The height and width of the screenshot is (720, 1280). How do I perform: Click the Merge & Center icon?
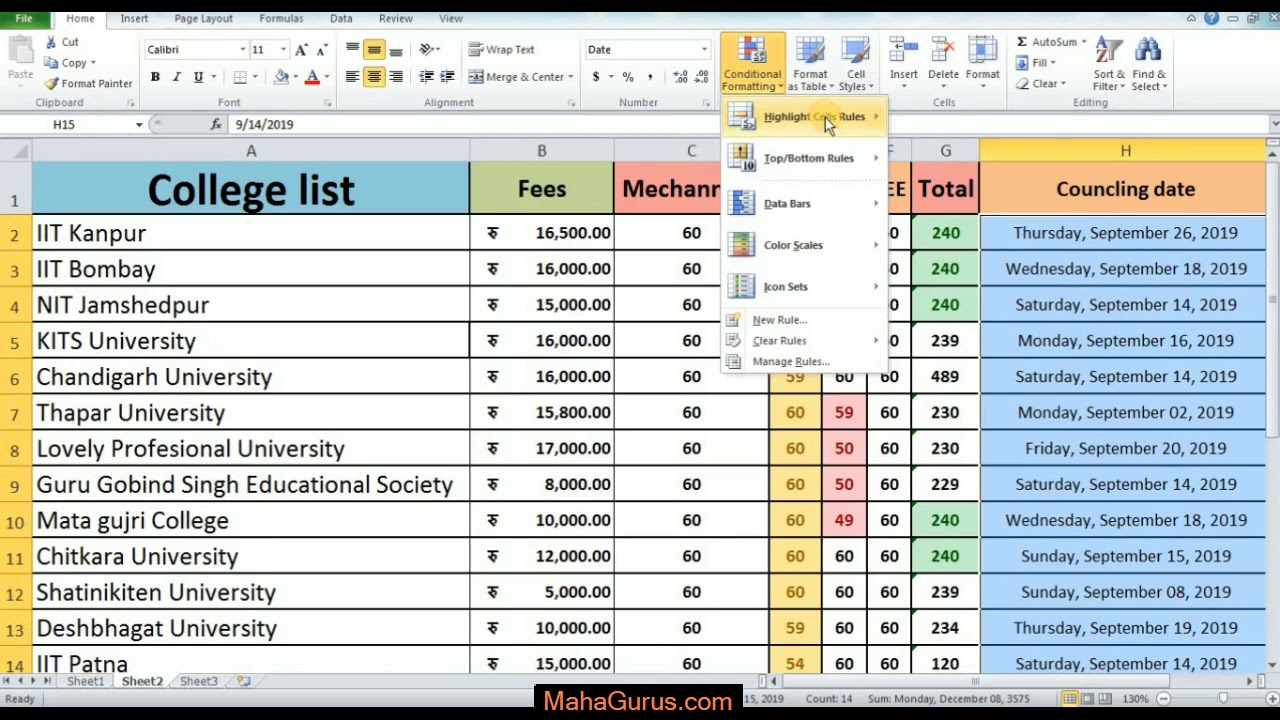click(476, 77)
